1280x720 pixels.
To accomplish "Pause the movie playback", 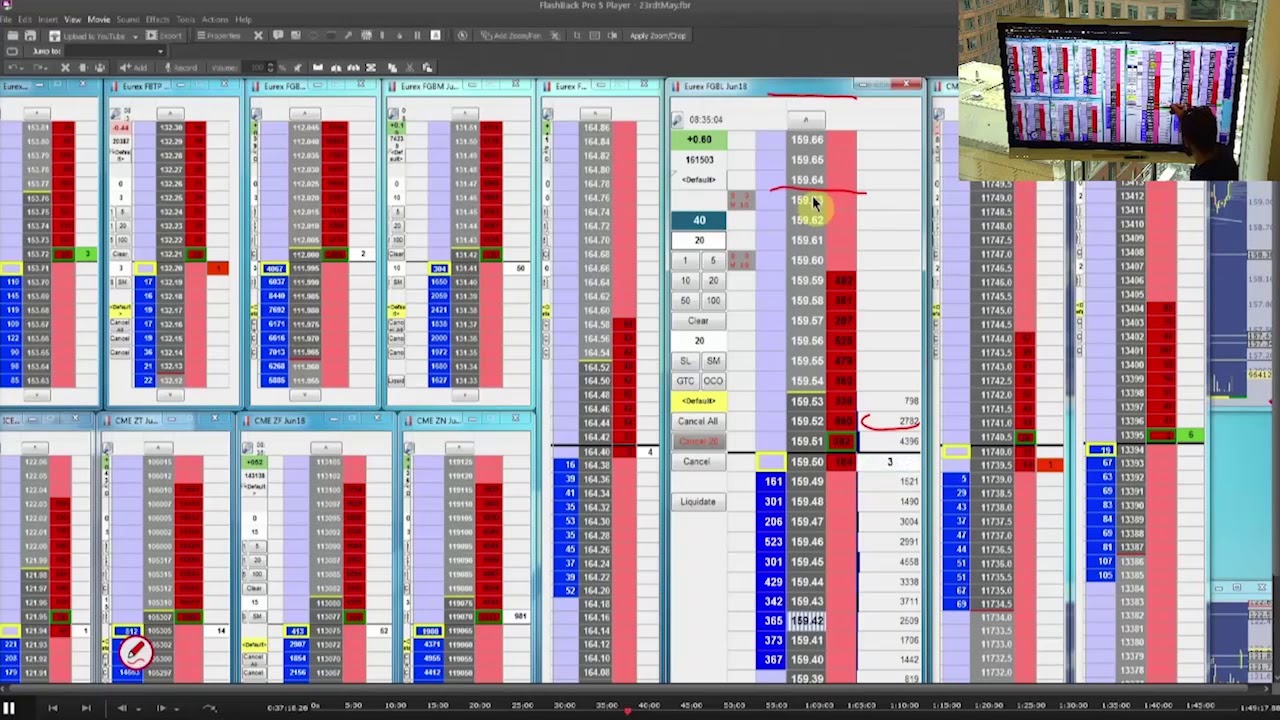I will click(x=9, y=708).
